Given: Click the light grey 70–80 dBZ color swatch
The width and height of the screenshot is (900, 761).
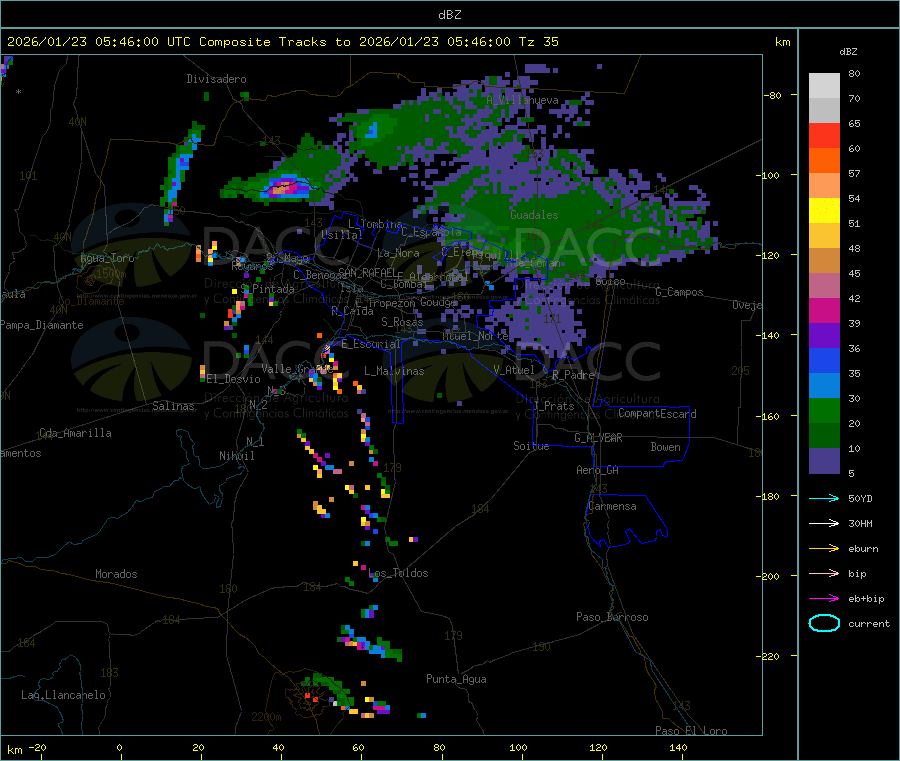Looking at the screenshot, I should pyautogui.click(x=824, y=86).
